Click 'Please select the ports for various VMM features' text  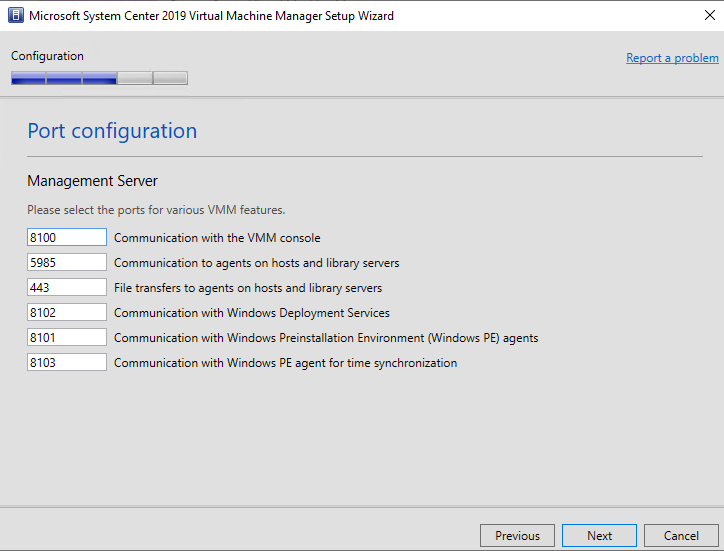(x=156, y=210)
